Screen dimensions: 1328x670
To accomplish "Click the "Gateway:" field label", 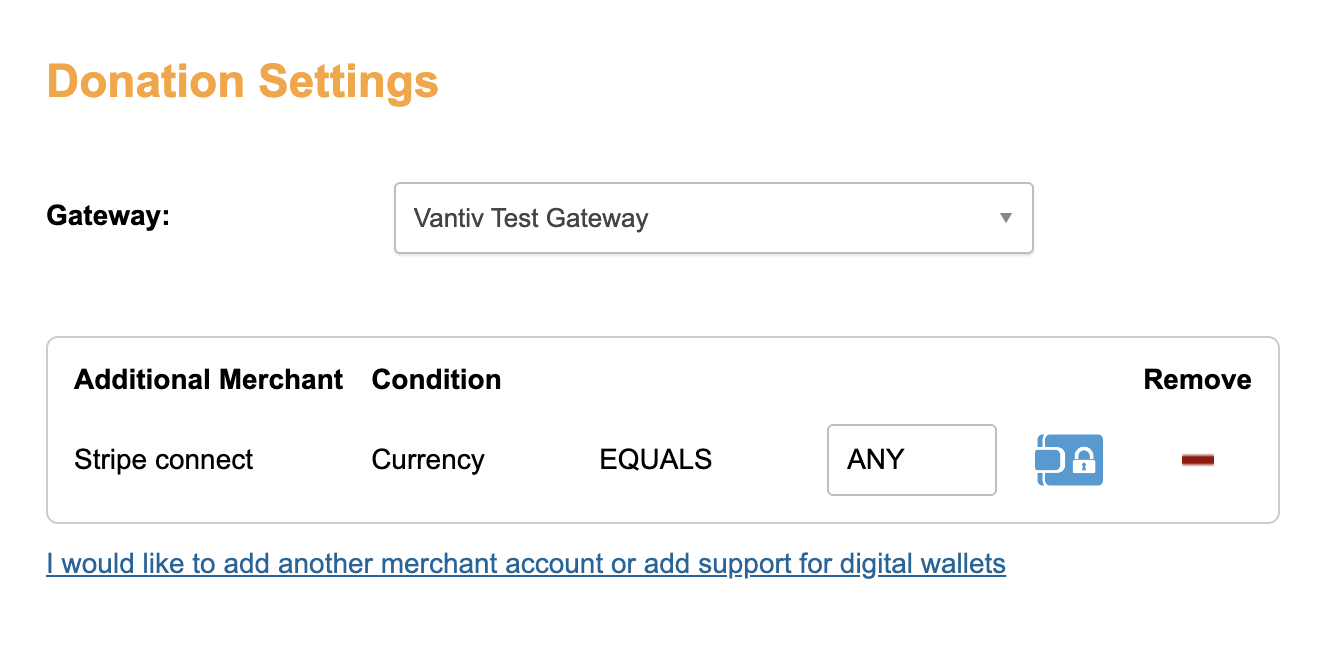I will point(108,216).
